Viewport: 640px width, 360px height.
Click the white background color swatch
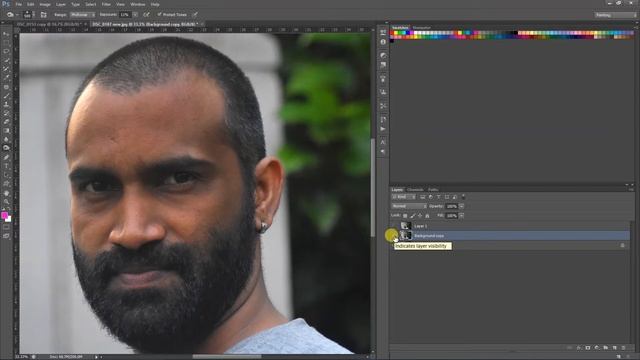[9, 220]
